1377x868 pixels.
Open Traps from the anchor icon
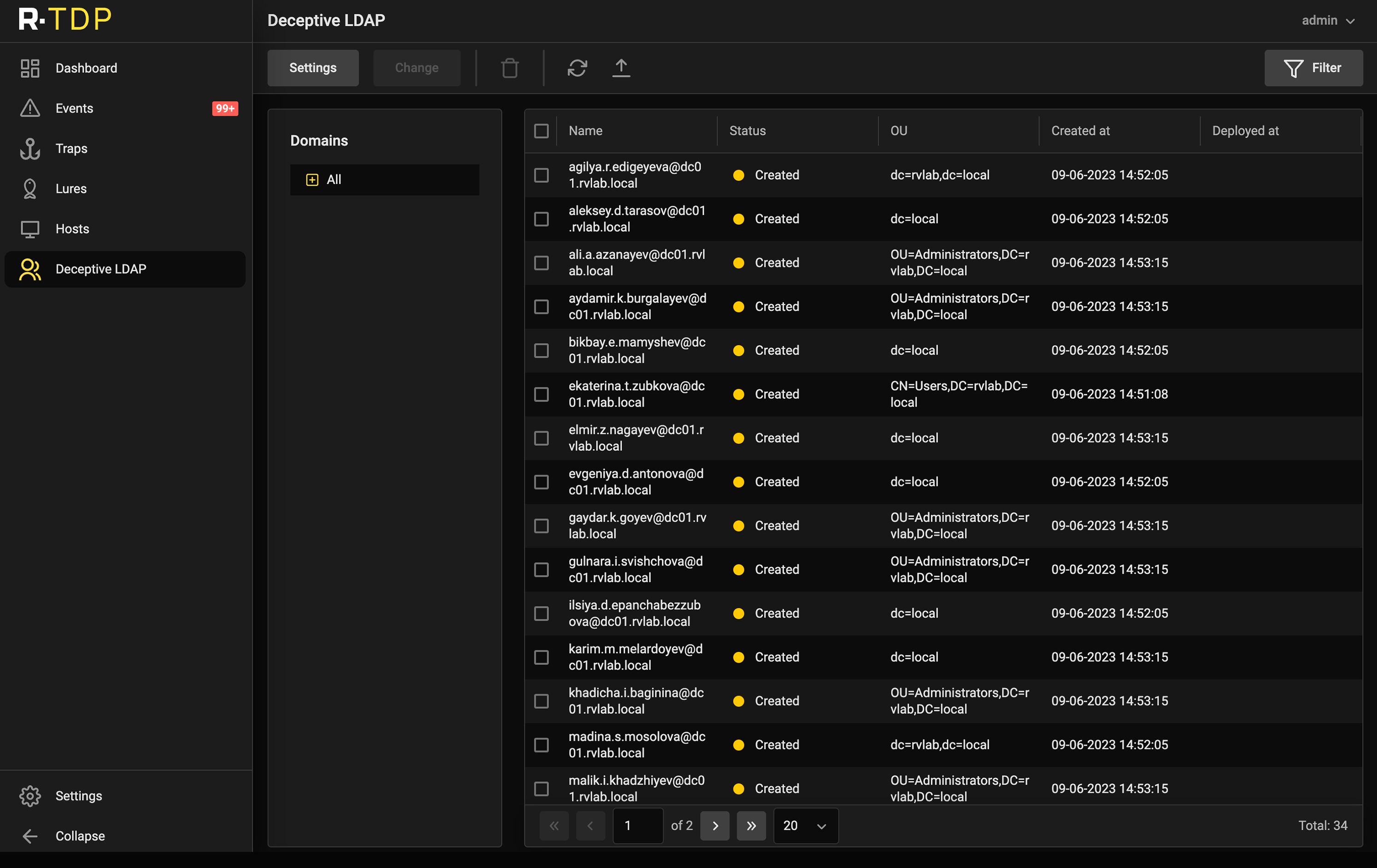[x=30, y=149]
